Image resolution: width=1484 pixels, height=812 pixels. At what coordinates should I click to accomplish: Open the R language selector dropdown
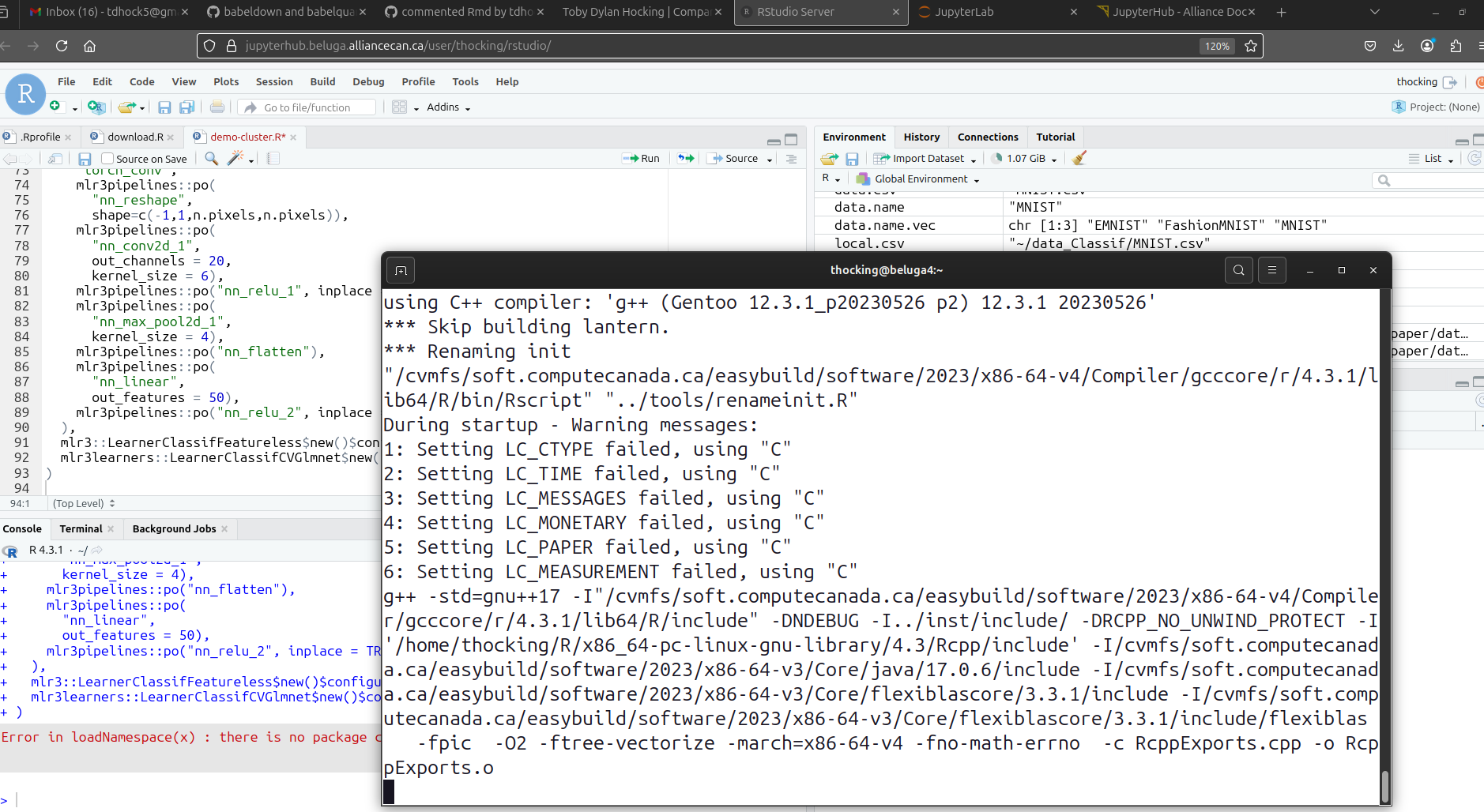[x=831, y=179]
